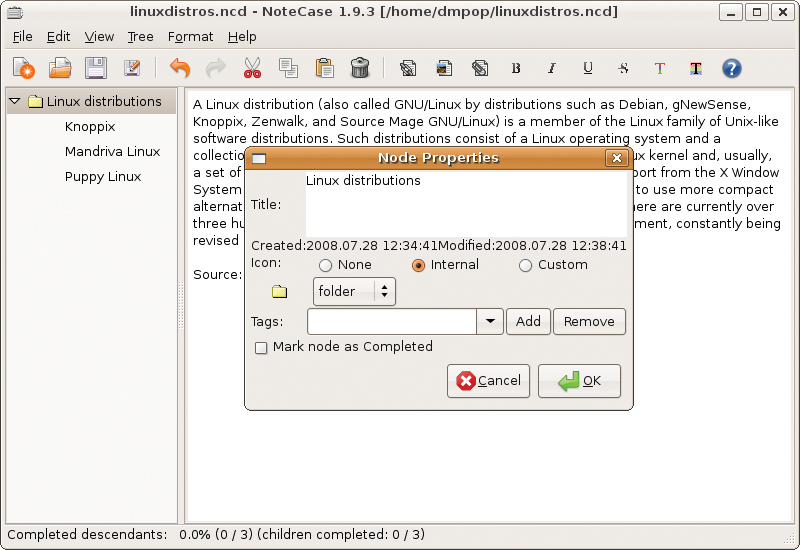Click the Completed descendants status bar text
The height and width of the screenshot is (550, 800).
pos(216,534)
